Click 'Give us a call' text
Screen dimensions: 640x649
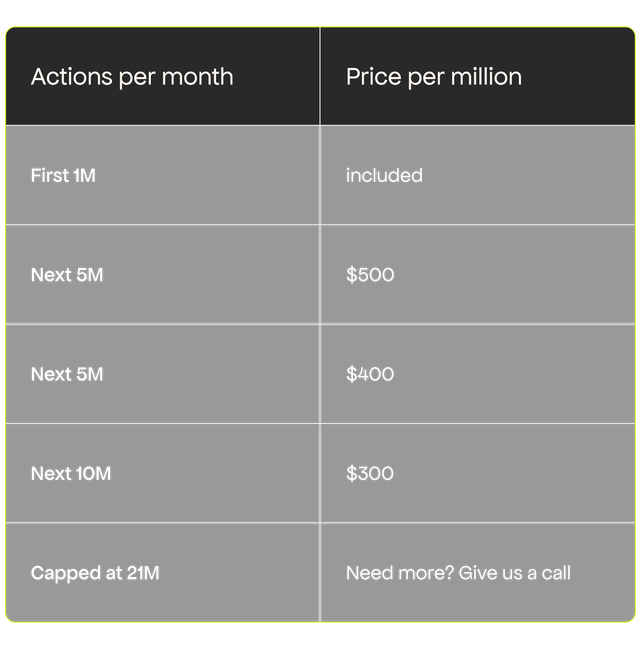tap(515, 573)
